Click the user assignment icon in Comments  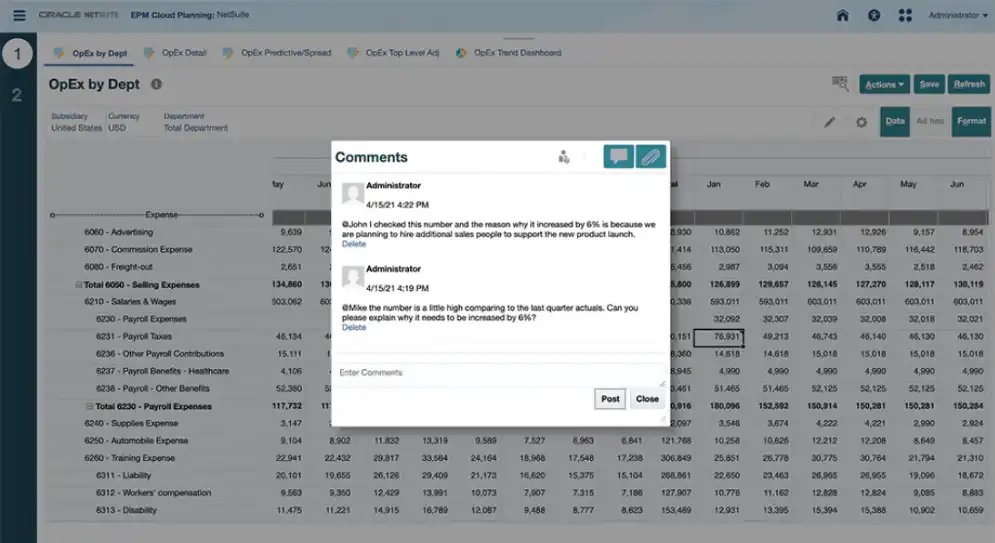click(x=563, y=157)
